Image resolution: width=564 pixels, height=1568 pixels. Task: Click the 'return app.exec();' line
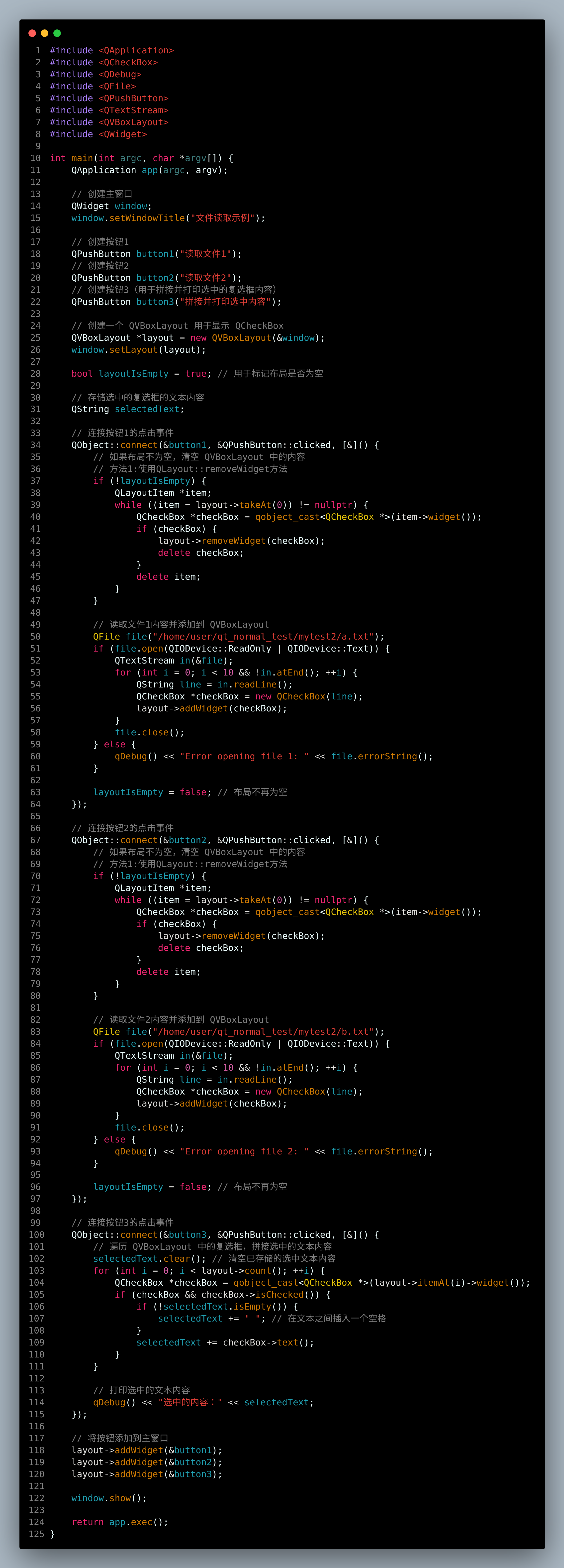[x=120, y=1522]
